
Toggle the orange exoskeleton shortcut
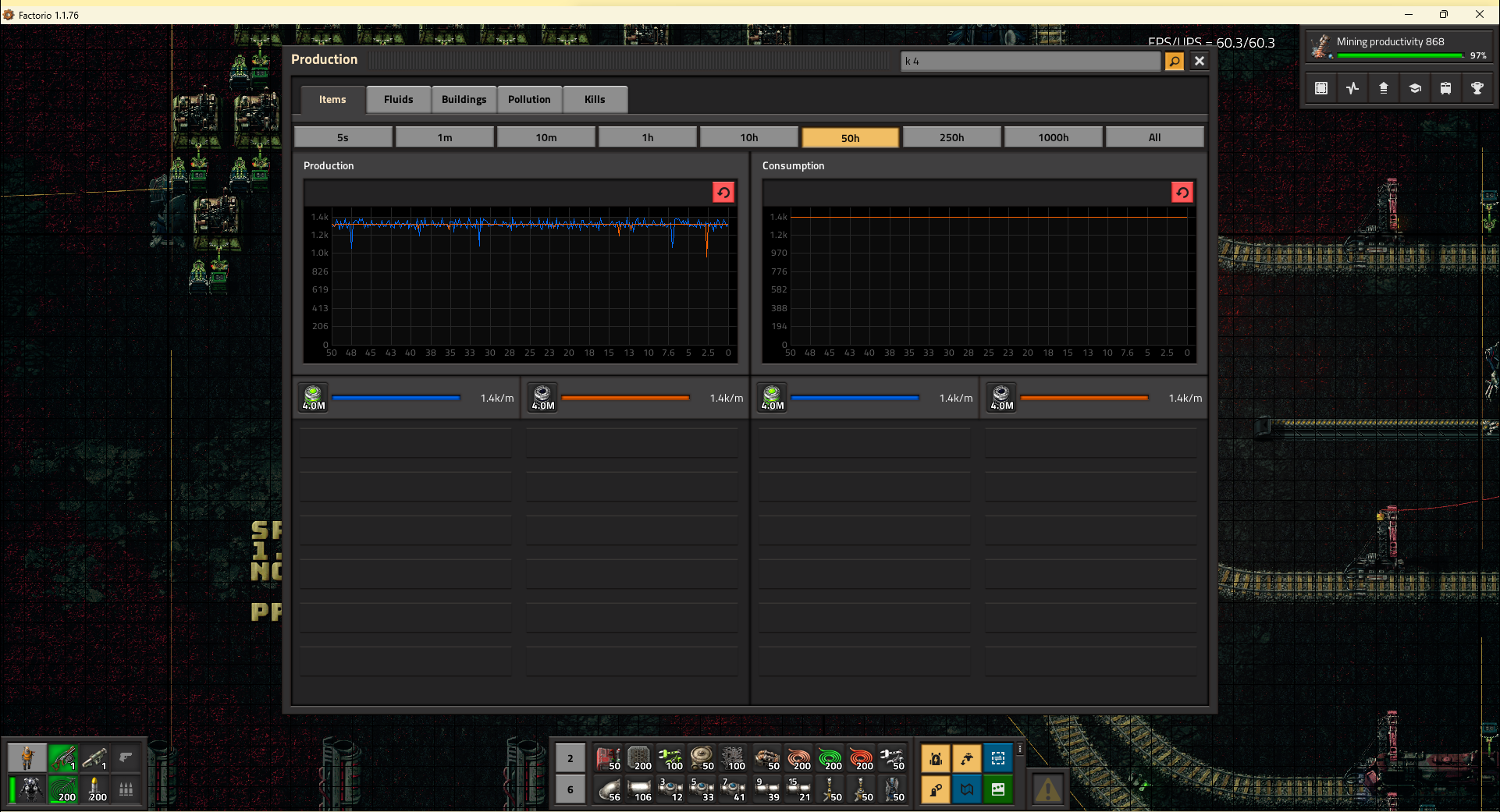936,789
